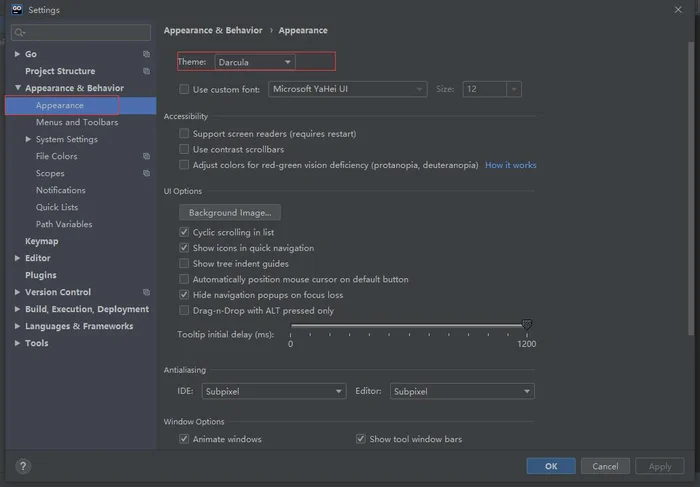700x487 pixels.
Task: Select Scopes in the settings tree
Action: pyautogui.click(x=50, y=173)
